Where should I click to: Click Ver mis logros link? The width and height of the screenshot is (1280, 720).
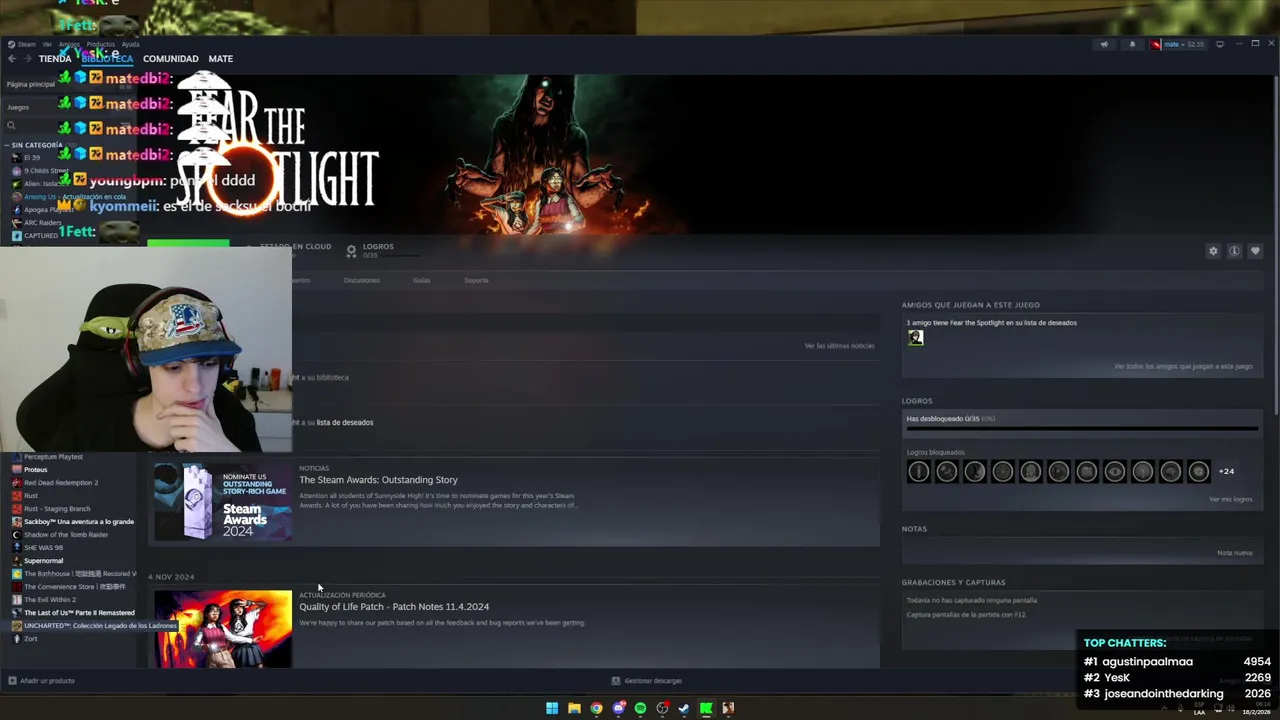(x=1230, y=499)
